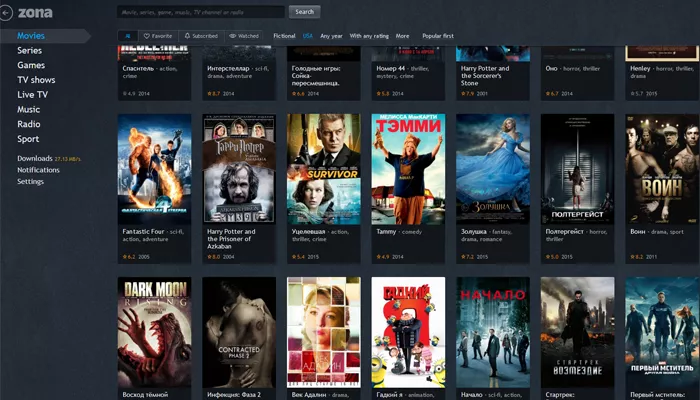Viewport: 700px width, 400px height.
Task: Open the Radio section
Action: click(x=29, y=124)
